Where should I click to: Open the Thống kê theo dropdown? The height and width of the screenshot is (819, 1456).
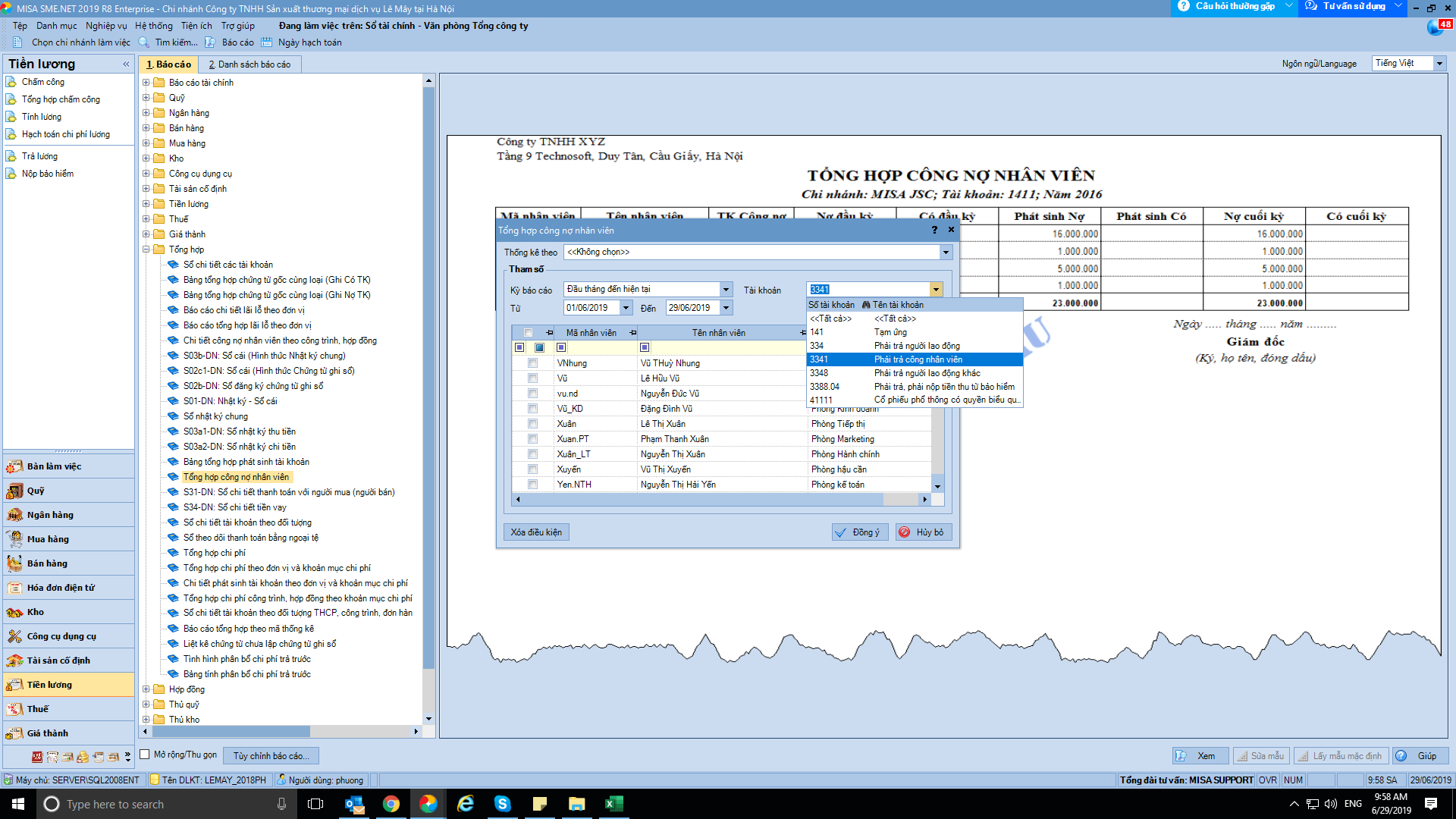pyautogui.click(x=946, y=252)
